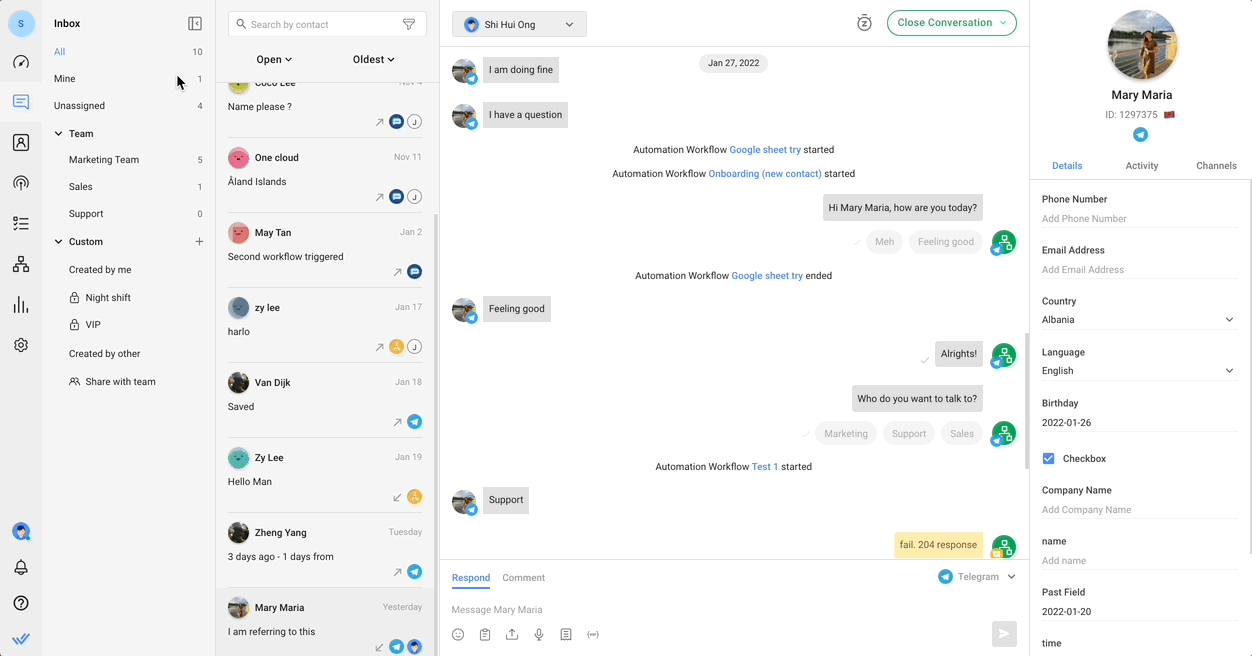Click the filter icon in contact search

coord(409,25)
